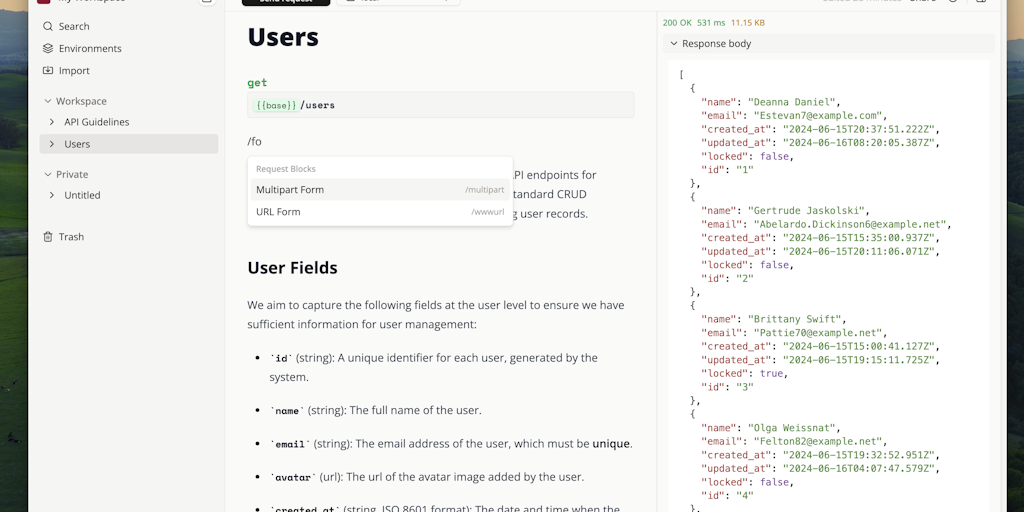Collapse the Workspace section
This screenshot has height=512, width=1024.
47,101
